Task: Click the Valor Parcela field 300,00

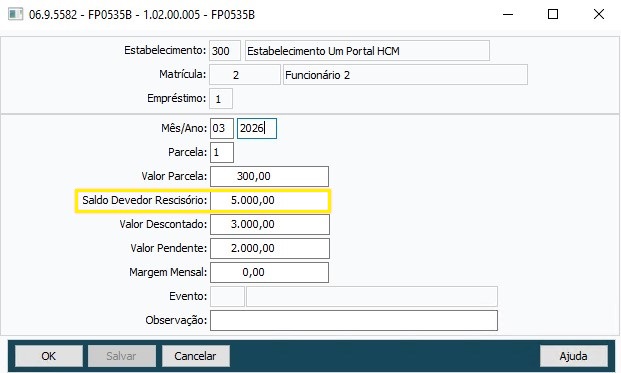Action: click(x=269, y=176)
